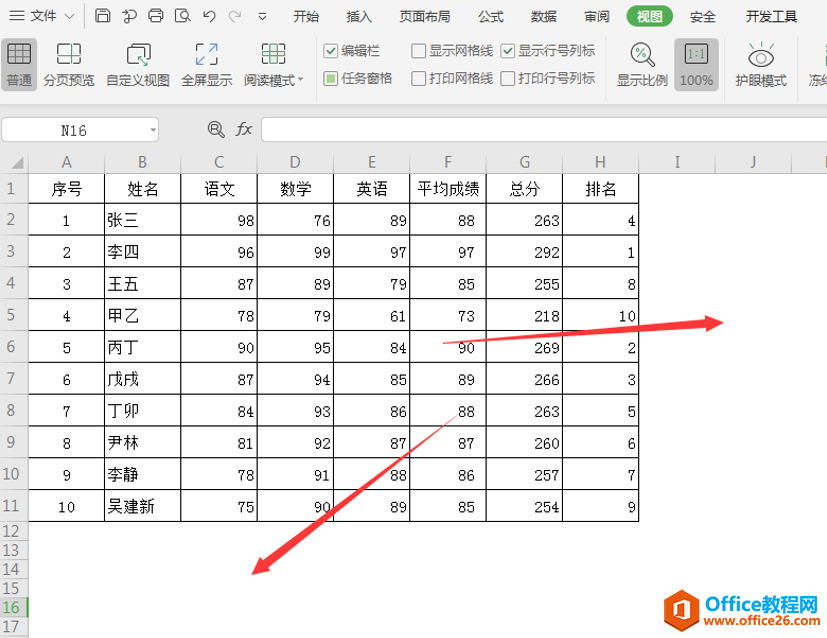Open the 安全 tab
The height and width of the screenshot is (638, 827).
click(x=703, y=17)
